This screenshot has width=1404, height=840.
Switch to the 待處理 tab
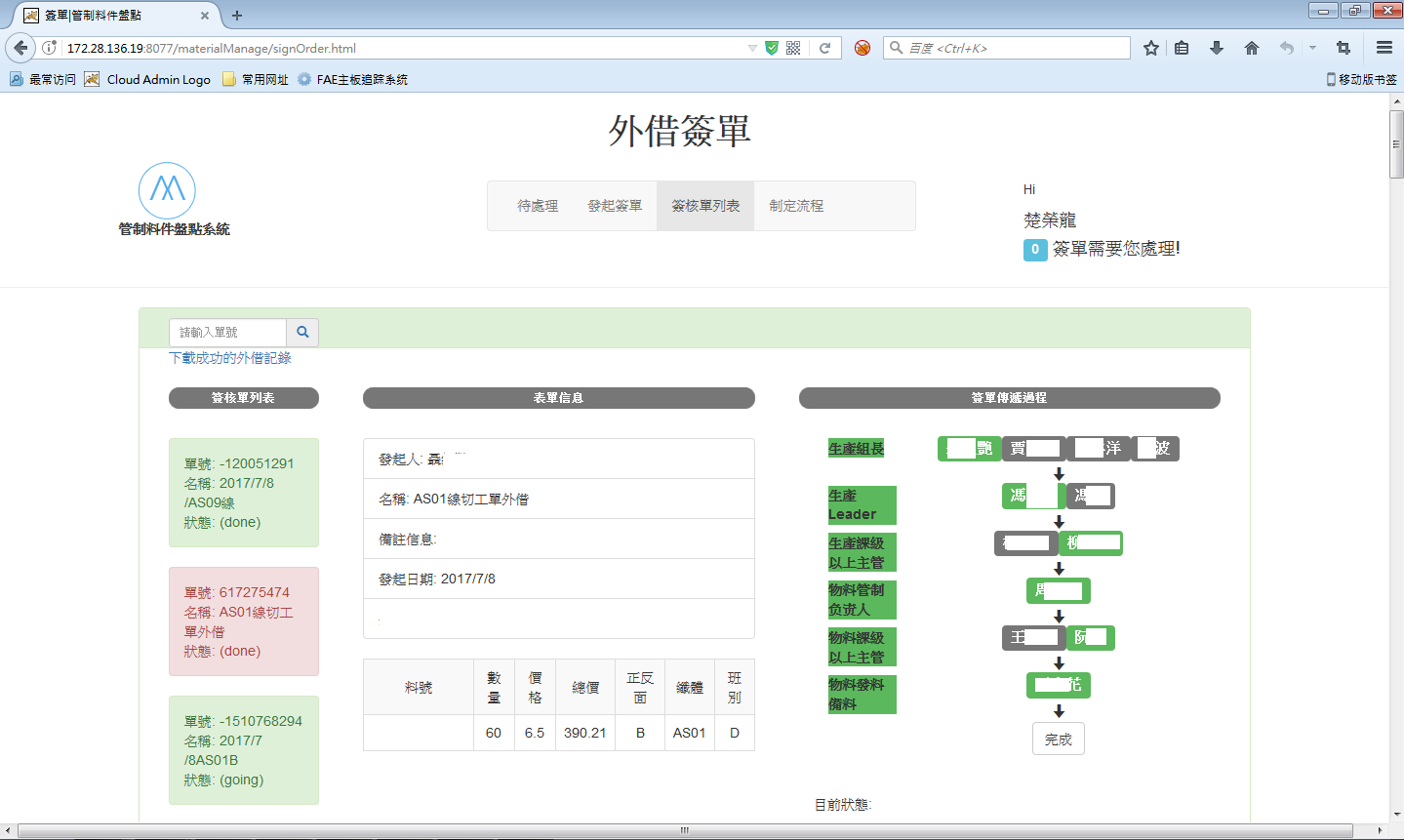pos(538,206)
